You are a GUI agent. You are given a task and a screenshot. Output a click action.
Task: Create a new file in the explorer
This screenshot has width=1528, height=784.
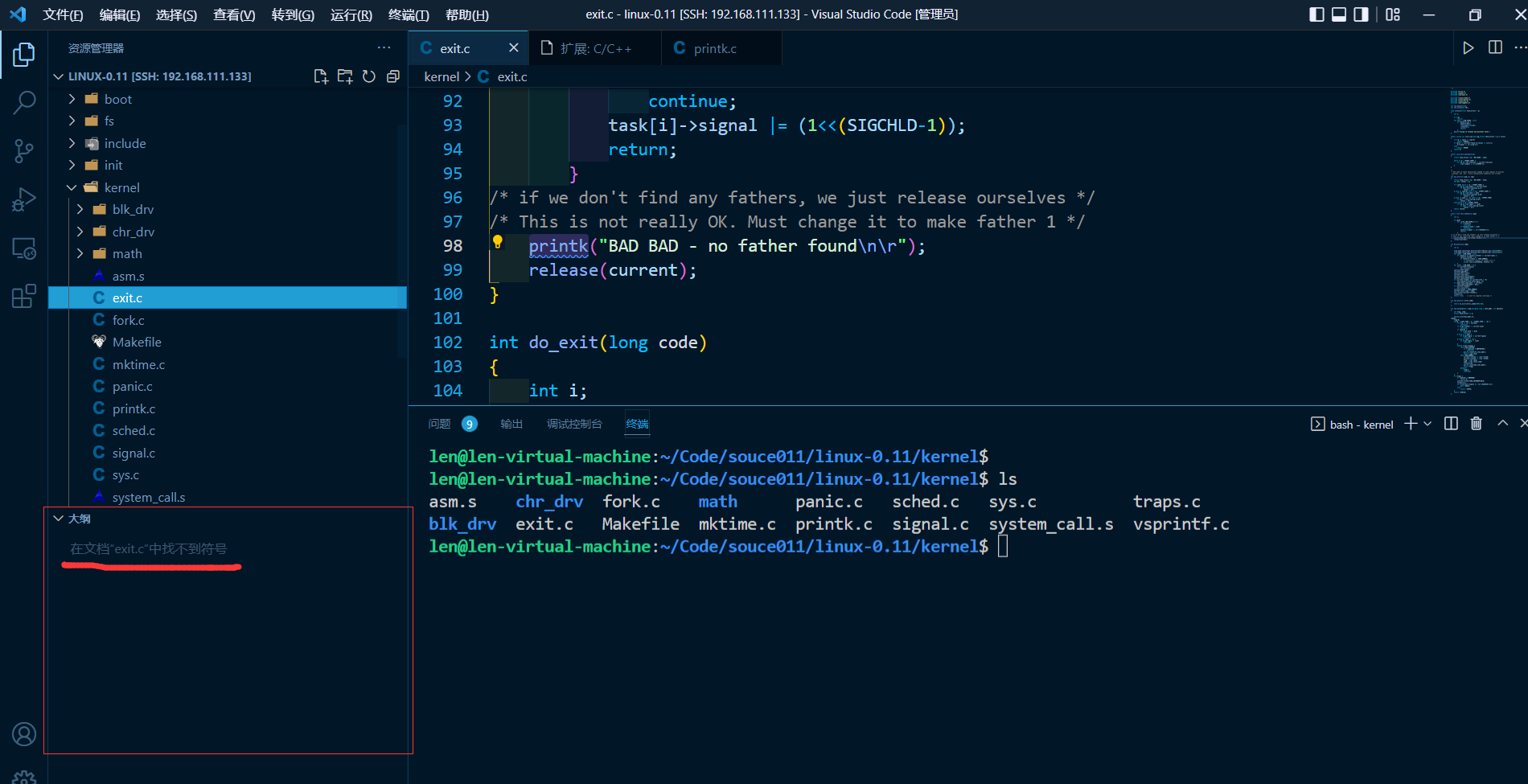pyautogui.click(x=320, y=76)
